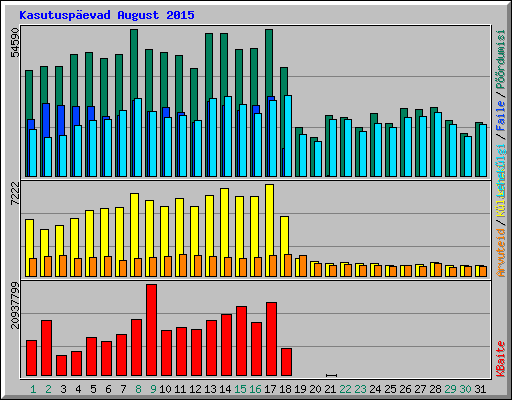The height and width of the screenshot is (400, 512).
Task: Click day label 16 on the x-axis
Action: click(x=255, y=389)
